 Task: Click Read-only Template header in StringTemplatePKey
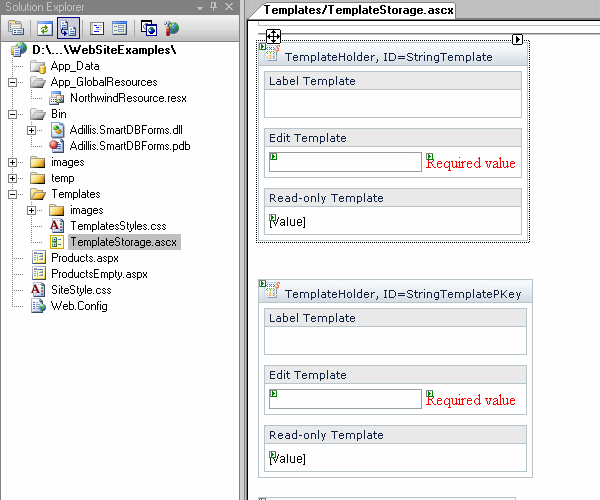[395, 435]
